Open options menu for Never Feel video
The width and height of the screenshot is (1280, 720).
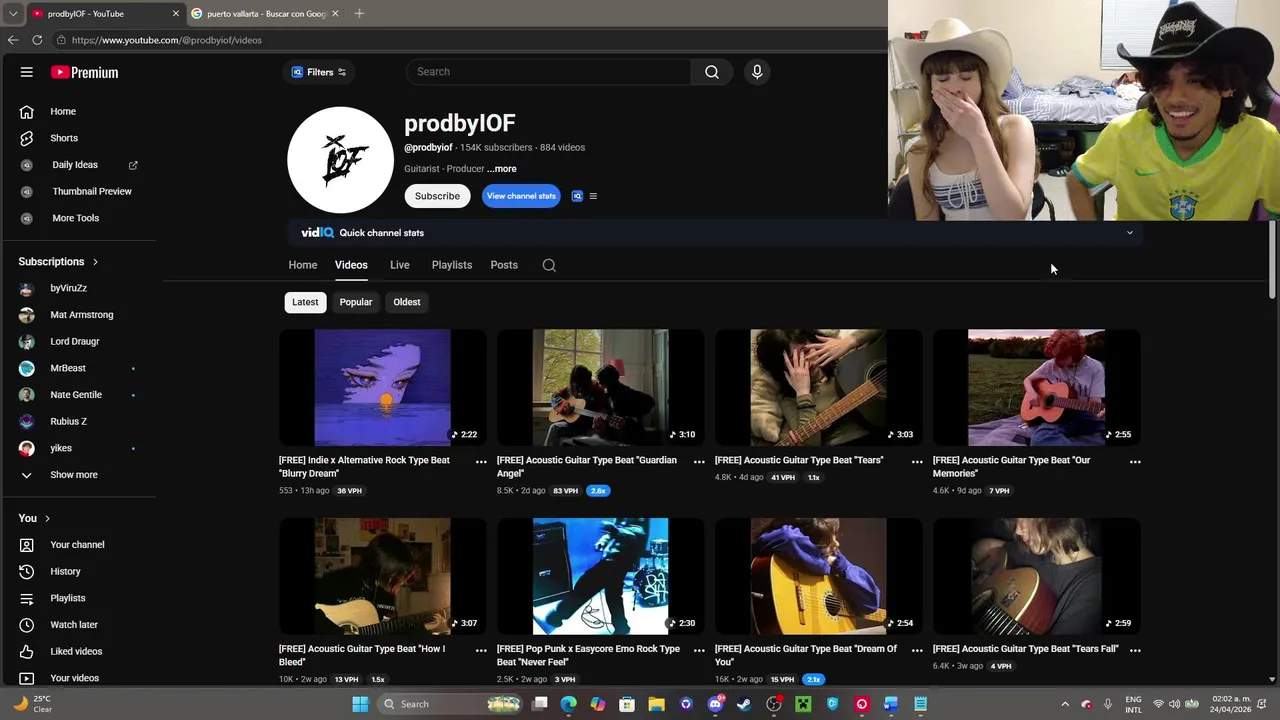[x=699, y=650]
